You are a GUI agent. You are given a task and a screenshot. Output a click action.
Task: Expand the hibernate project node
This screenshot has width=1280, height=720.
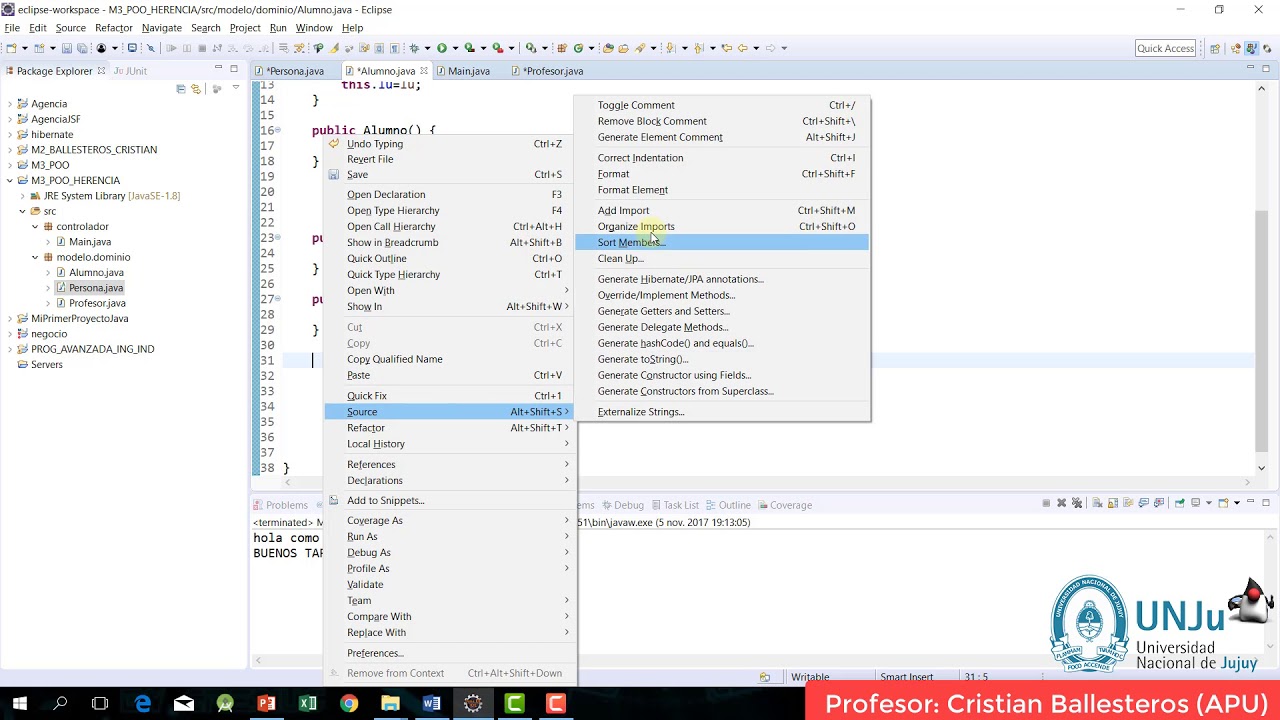click(10, 134)
